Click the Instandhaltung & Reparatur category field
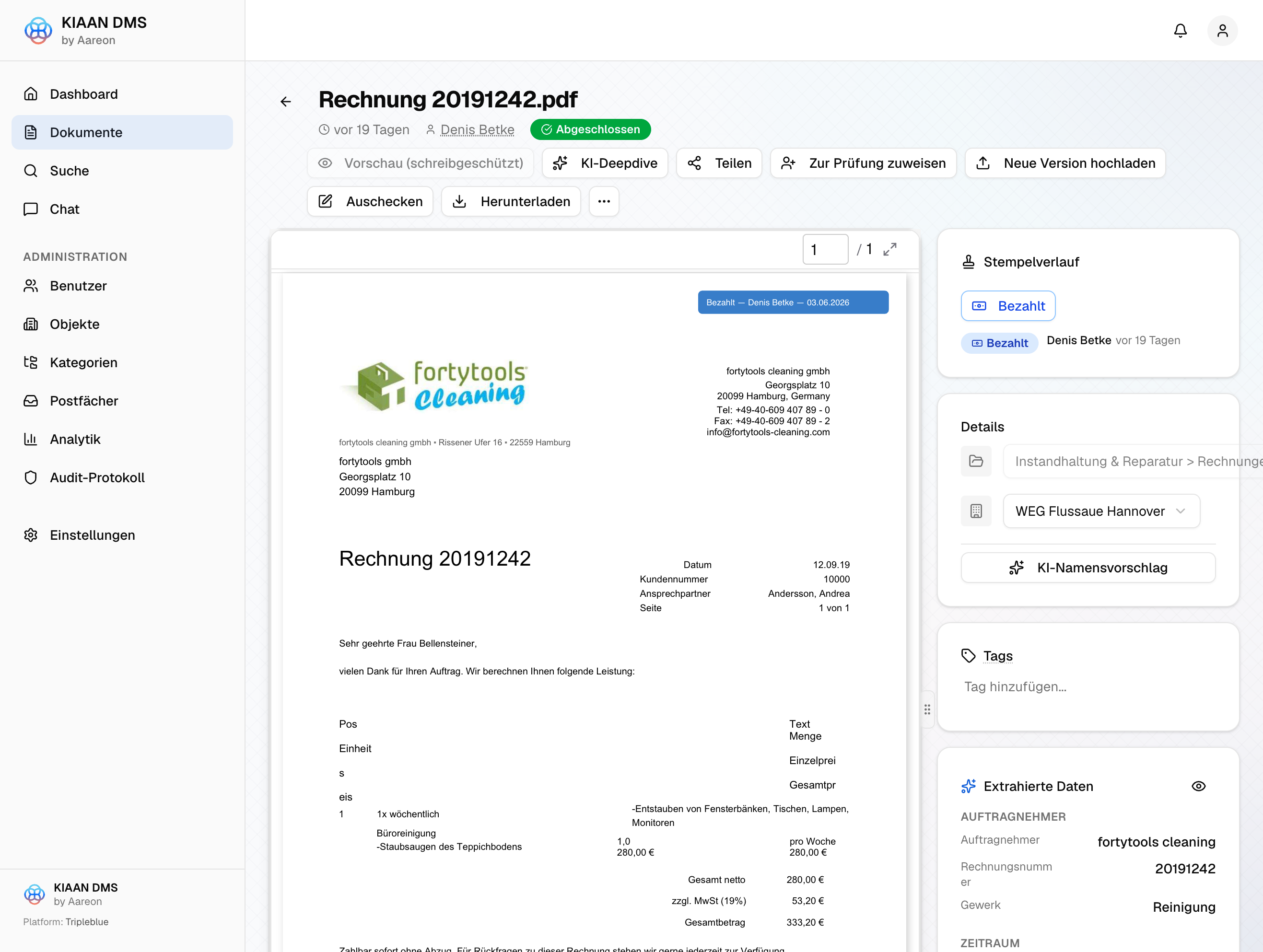Screen dimensions: 1263x952 click(x=1133, y=461)
